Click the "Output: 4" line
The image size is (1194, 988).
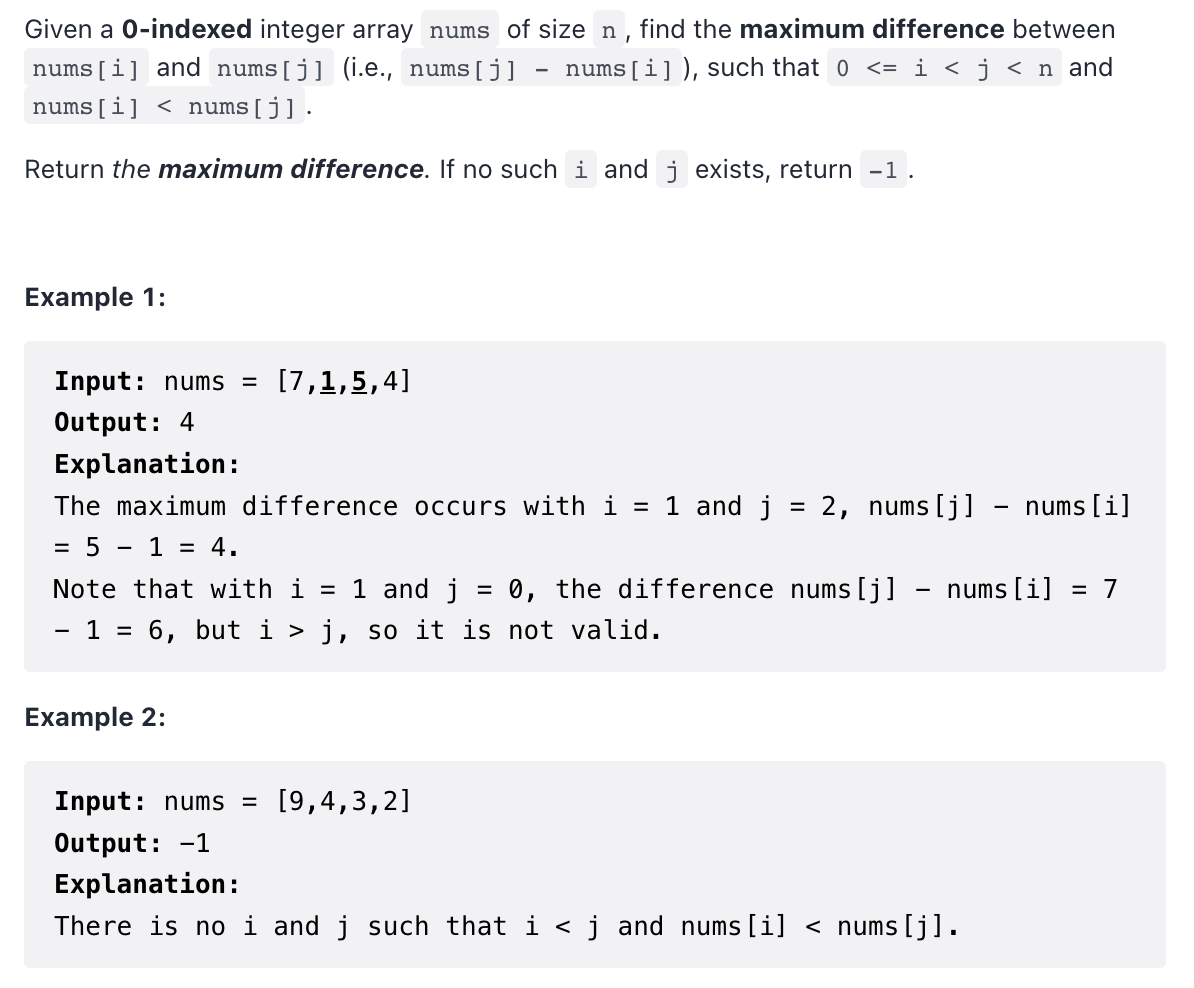pyautogui.click(x=124, y=422)
